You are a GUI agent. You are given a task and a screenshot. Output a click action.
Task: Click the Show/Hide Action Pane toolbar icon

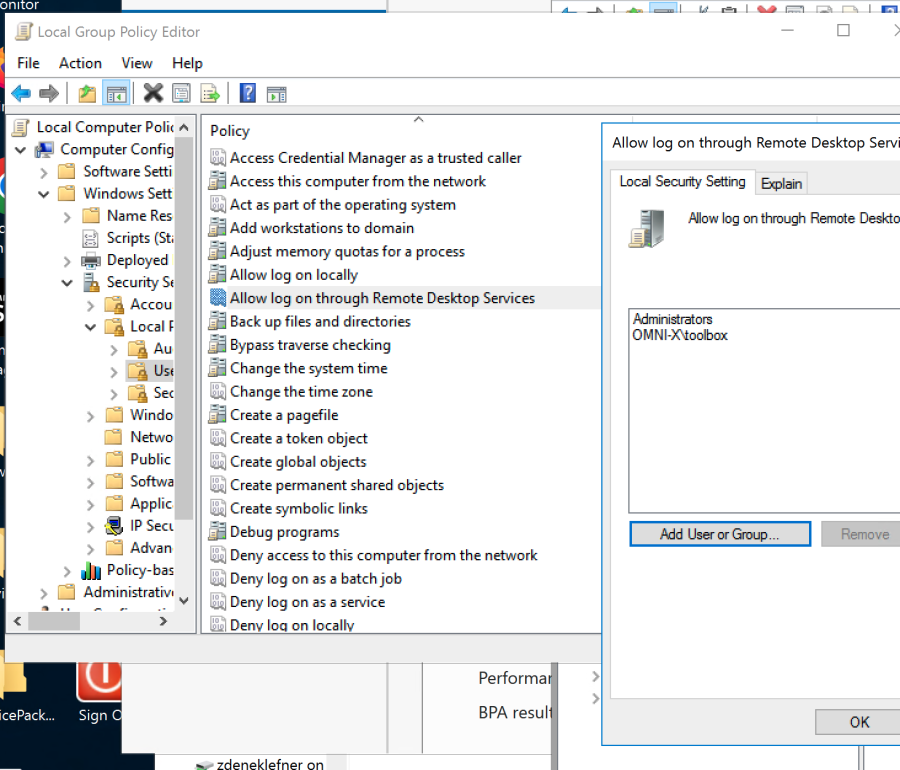point(275,92)
